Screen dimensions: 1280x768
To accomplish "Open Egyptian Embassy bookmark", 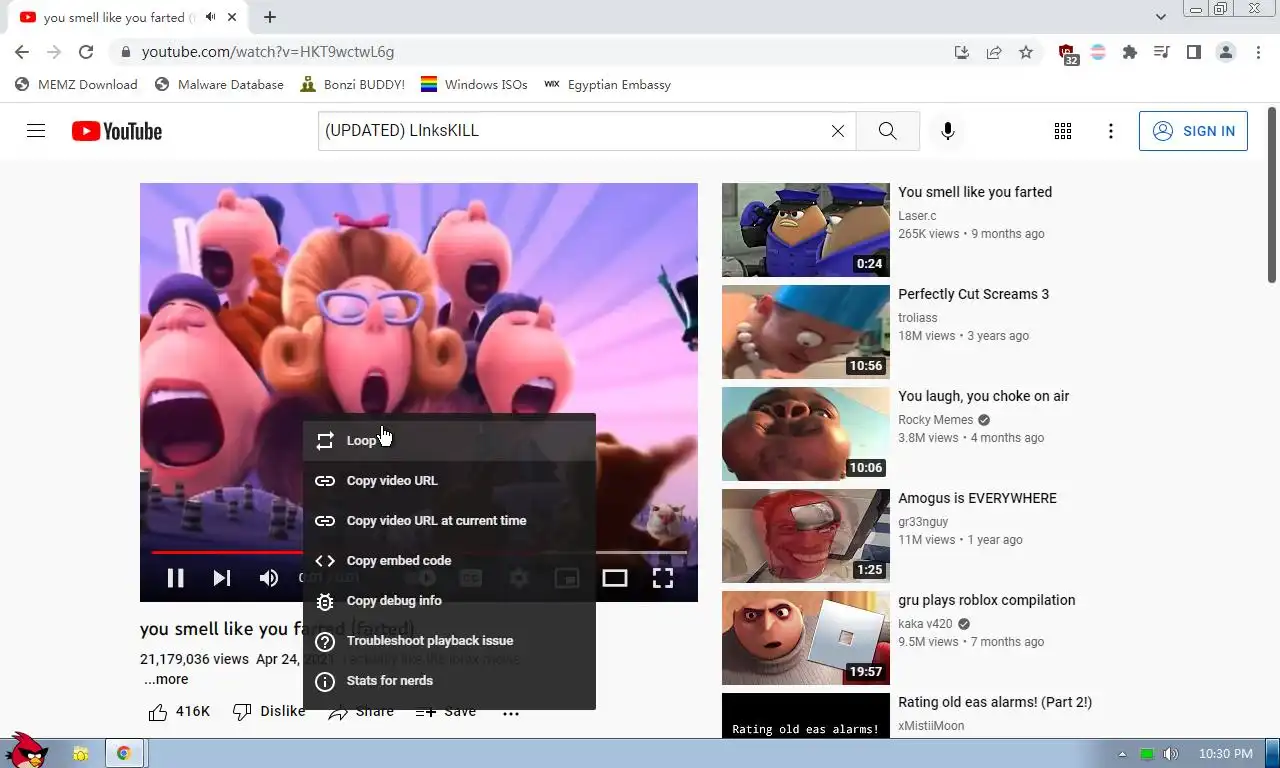I will [x=607, y=85].
